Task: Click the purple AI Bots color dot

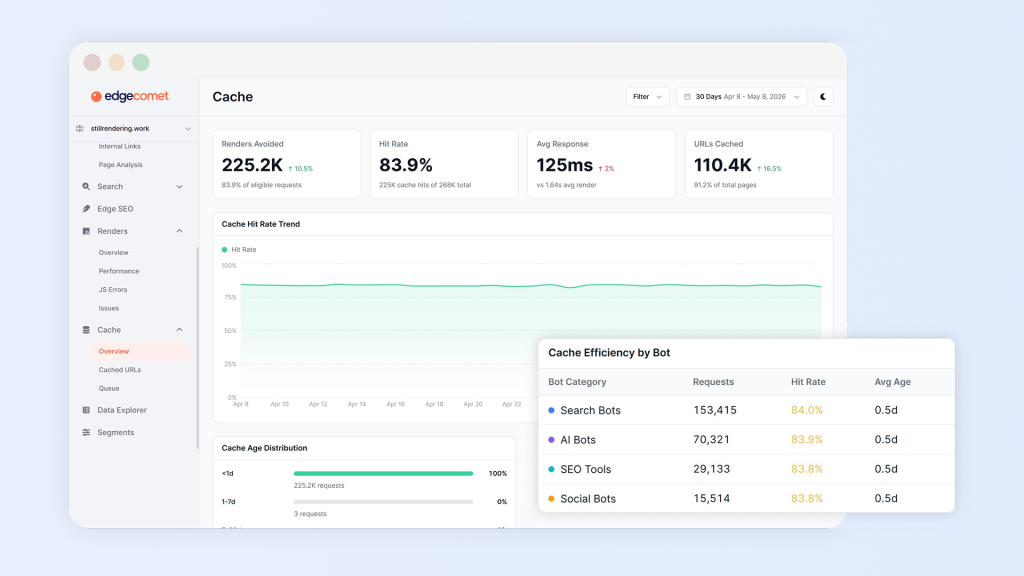Action: 551,440
